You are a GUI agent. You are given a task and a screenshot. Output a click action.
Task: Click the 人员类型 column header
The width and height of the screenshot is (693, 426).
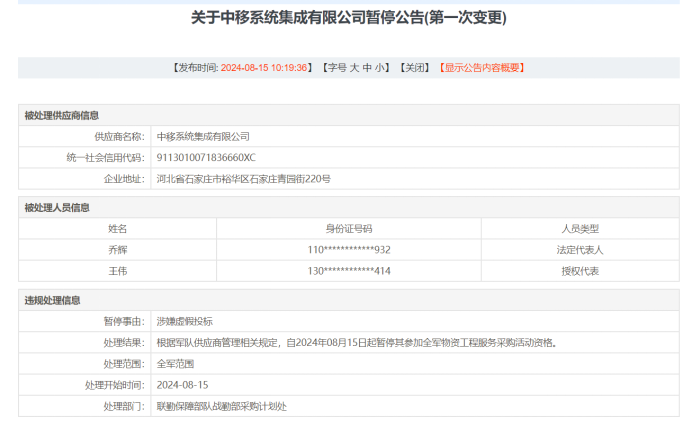[580, 228]
